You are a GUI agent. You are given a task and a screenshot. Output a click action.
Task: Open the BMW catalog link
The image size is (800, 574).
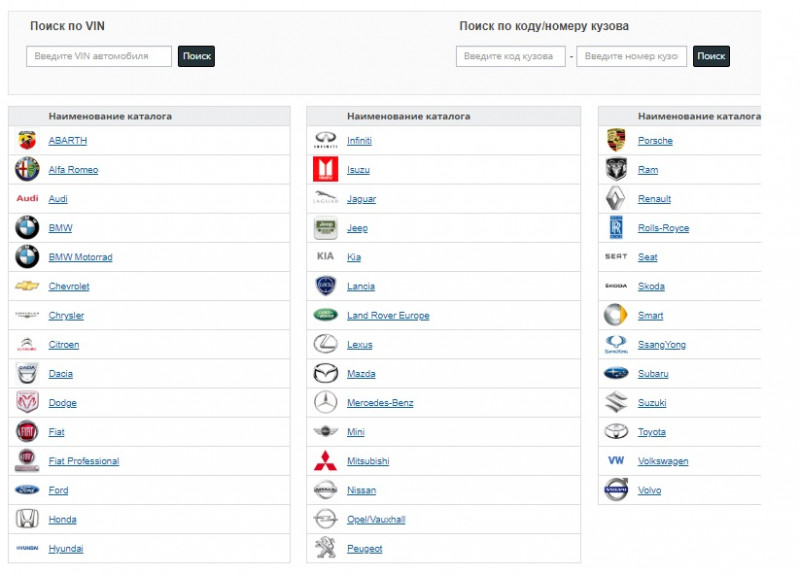click(60, 228)
